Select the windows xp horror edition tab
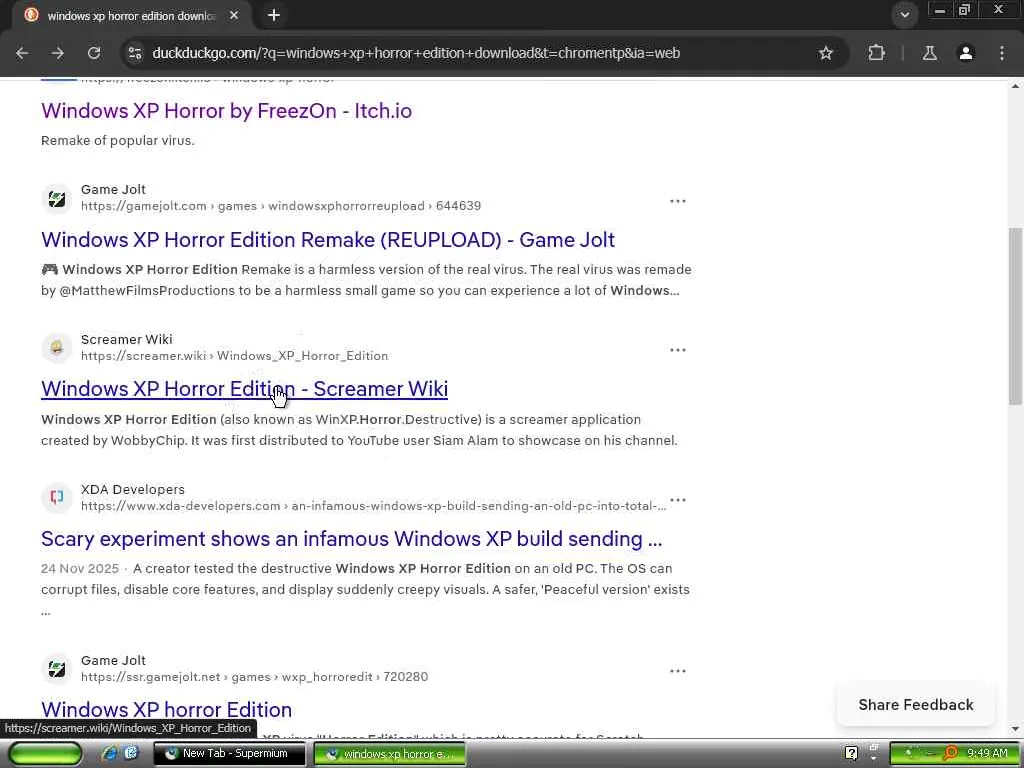This screenshot has width=1024, height=768. (x=131, y=16)
